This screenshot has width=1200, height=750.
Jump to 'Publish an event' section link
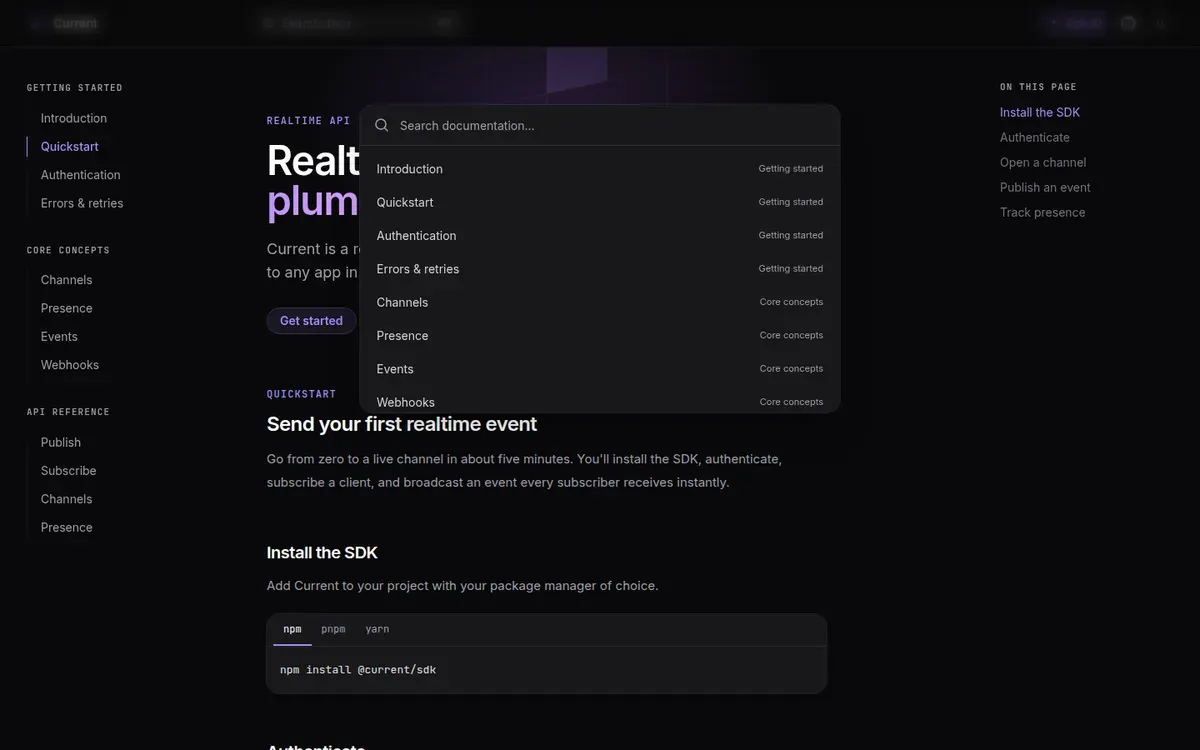click(1045, 188)
